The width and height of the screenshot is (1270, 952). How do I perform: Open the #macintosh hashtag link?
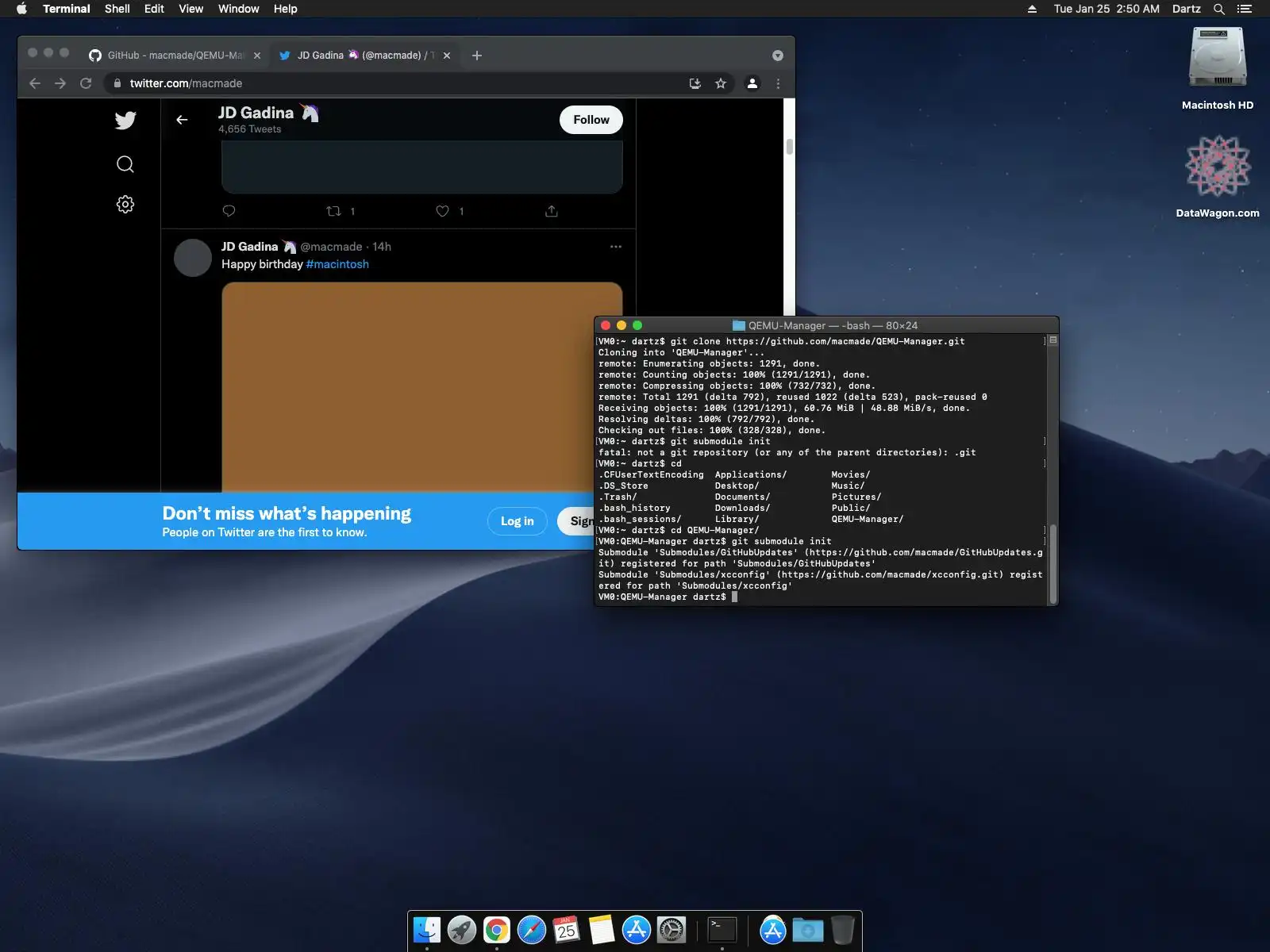coord(337,264)
